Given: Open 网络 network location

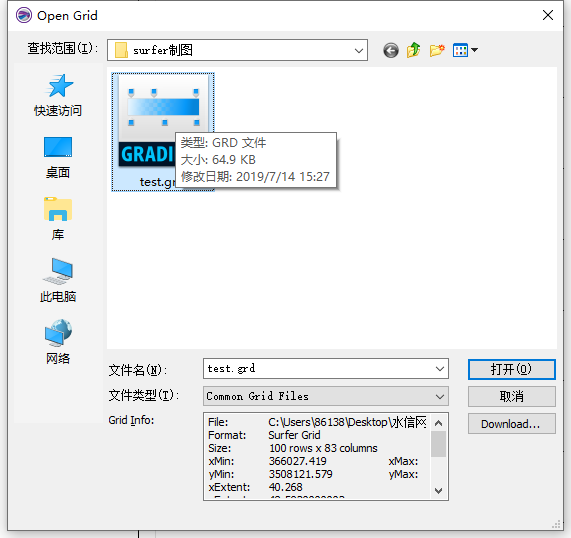Looking at the screenshot, I should coord(58,342).
